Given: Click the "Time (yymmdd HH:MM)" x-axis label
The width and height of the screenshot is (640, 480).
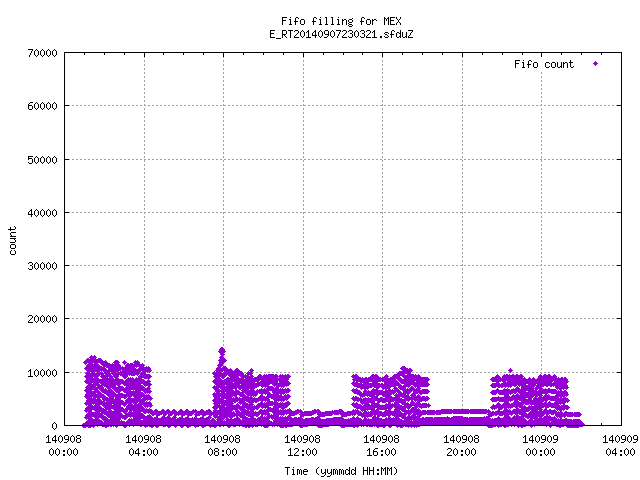Looking at the screenshot, I should click(x=341, y=471).
